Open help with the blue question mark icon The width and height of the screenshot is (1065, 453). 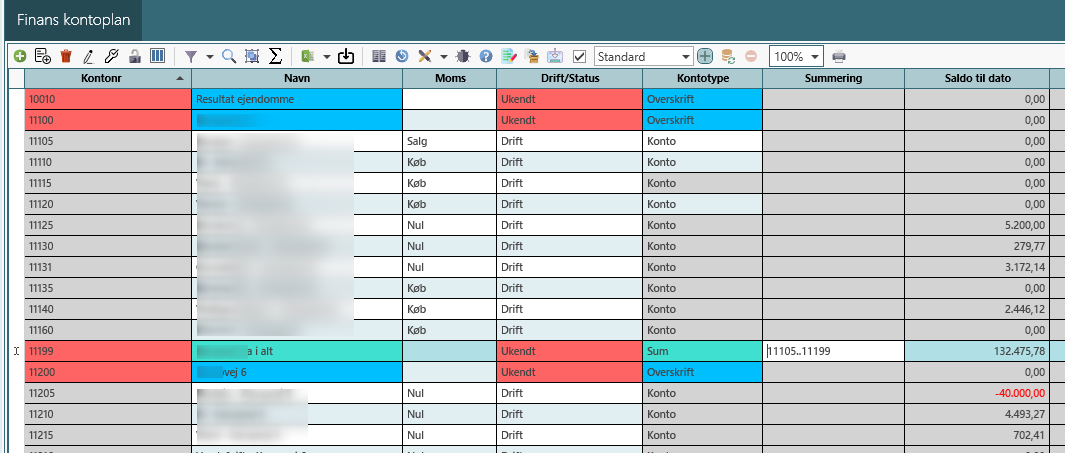pos(486,57)
